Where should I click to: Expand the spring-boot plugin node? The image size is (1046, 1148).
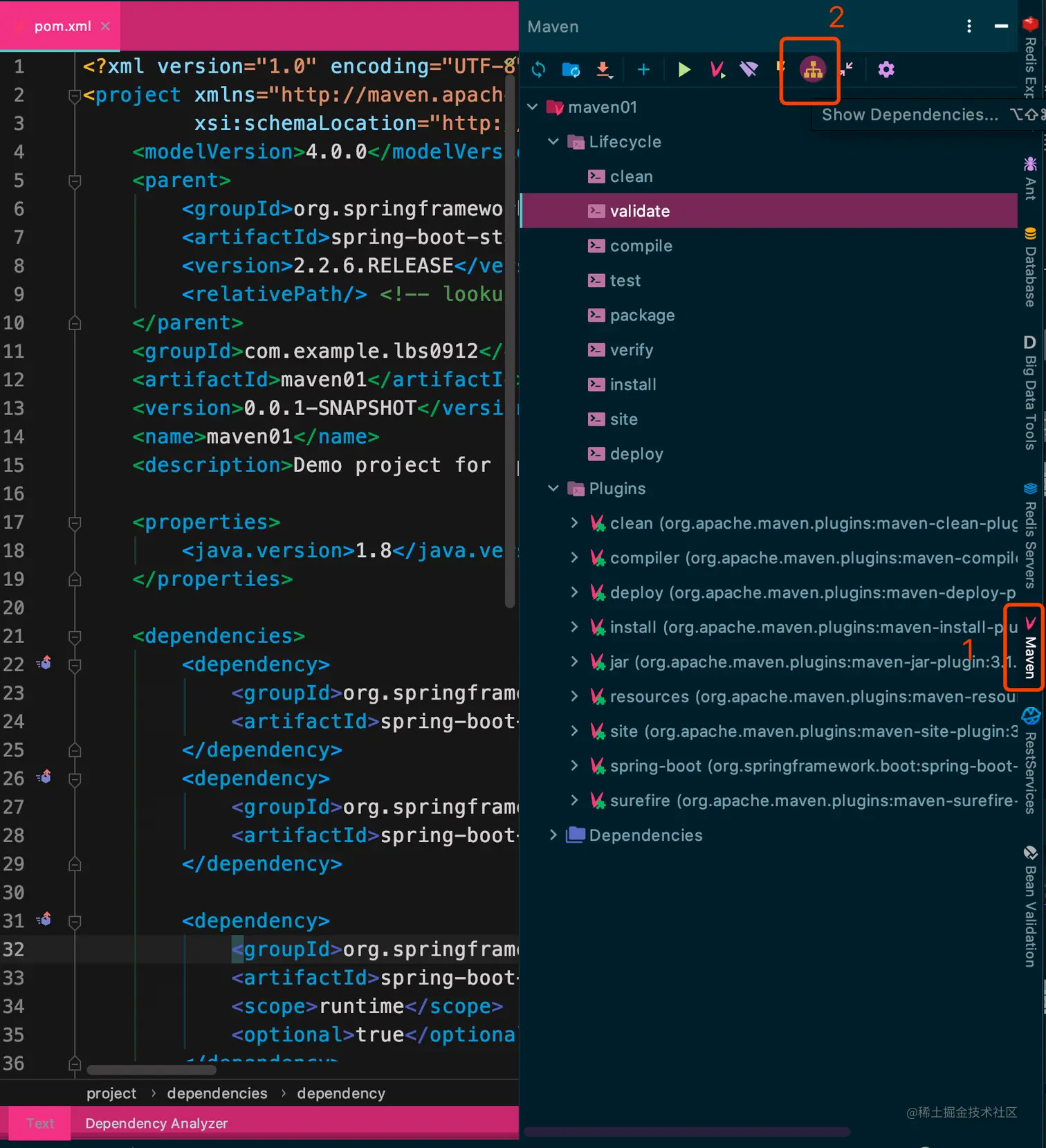pyautogui.click(x=574, y=765)
